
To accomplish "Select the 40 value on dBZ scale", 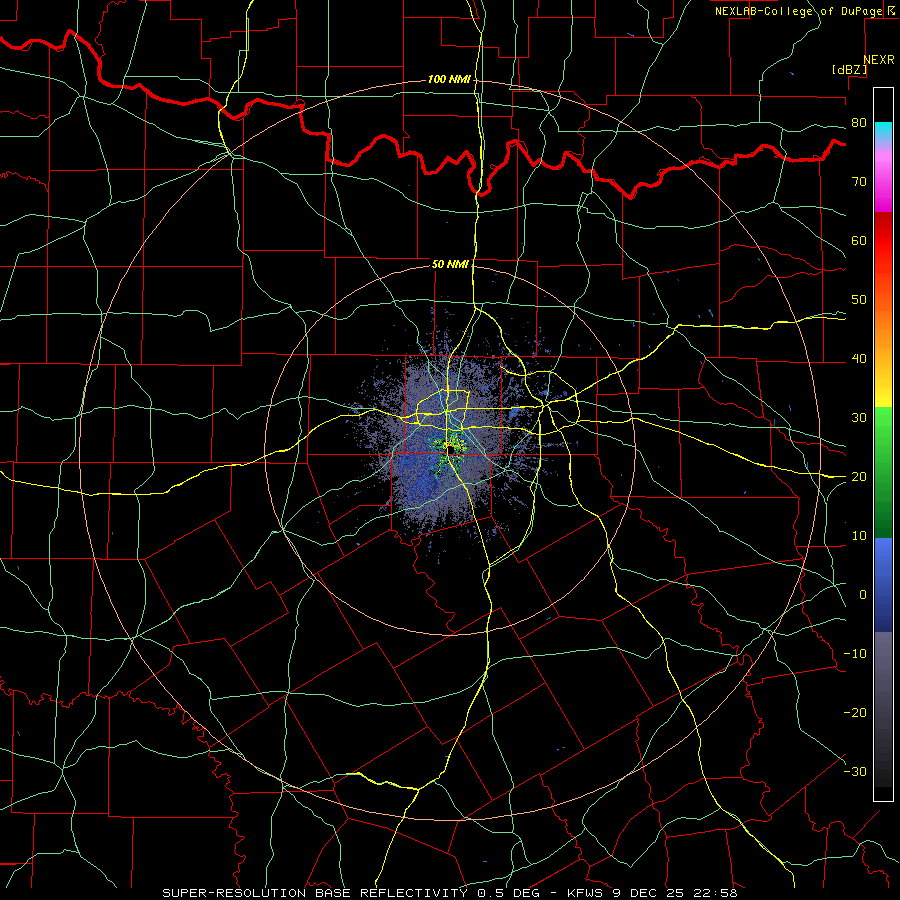I will click(859, 359).
